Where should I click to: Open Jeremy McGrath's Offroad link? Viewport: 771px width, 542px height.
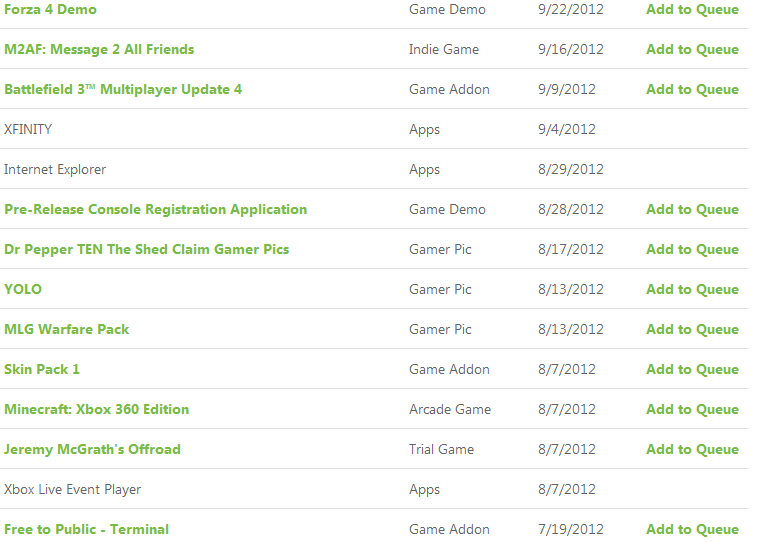[92, 449]
